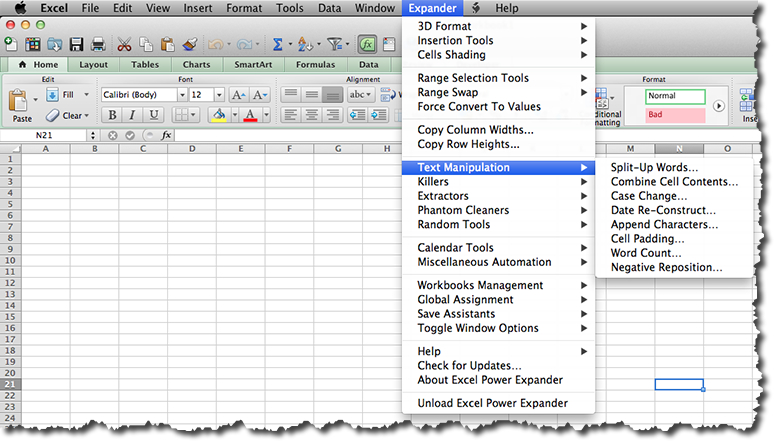
Task: Switch to the Formulas ribbon tab
Action: (315, 65)
